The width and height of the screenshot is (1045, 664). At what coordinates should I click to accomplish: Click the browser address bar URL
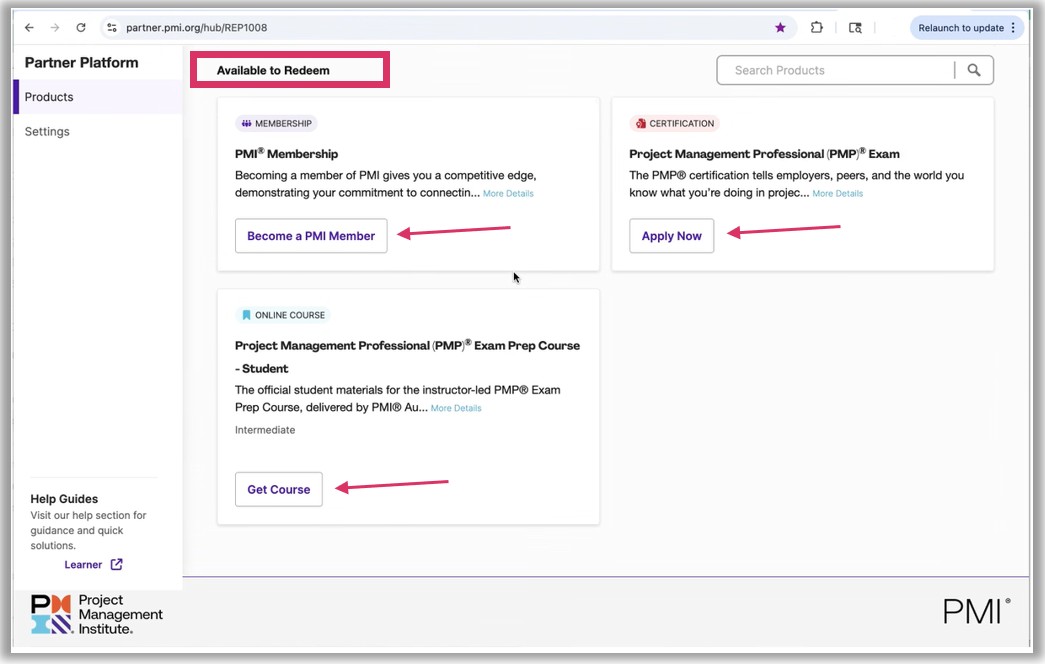[x=197, y=27]
